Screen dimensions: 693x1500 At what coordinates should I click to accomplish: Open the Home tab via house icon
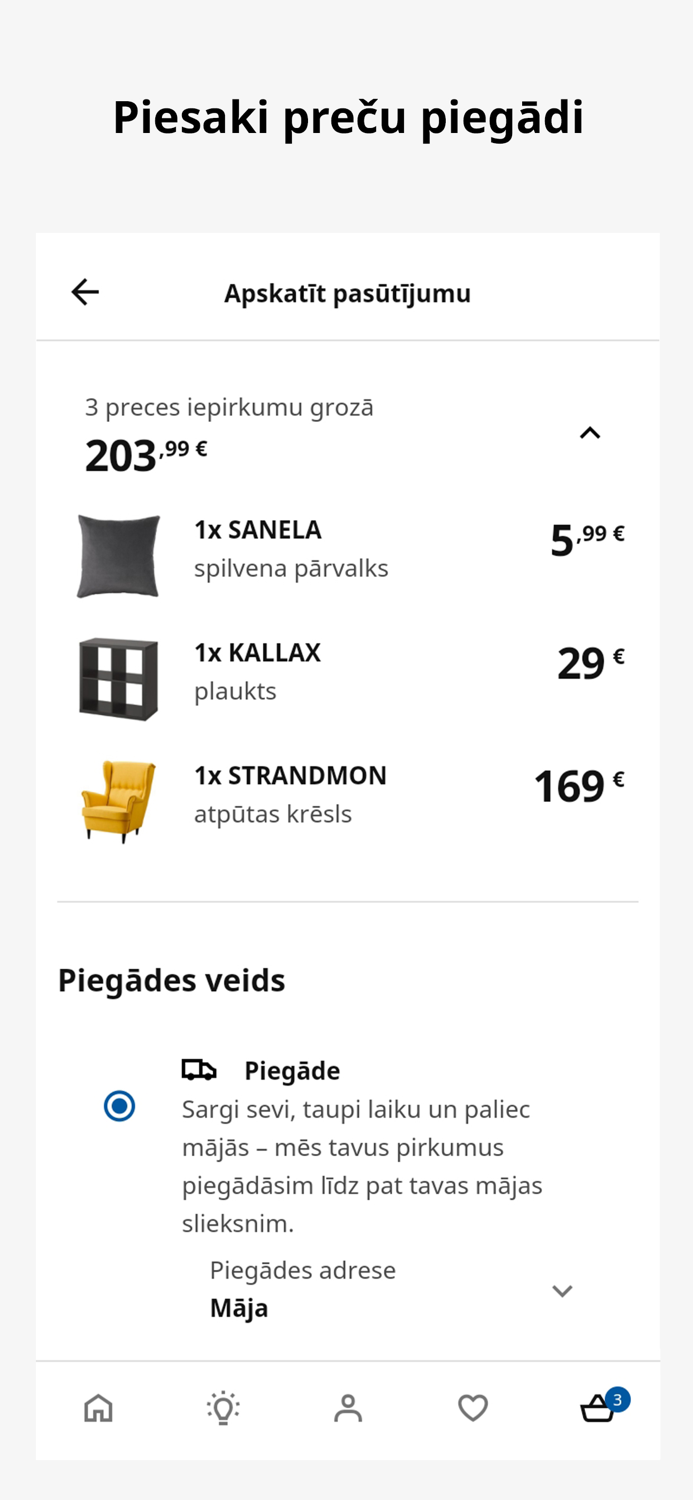tap(98, 1407)
